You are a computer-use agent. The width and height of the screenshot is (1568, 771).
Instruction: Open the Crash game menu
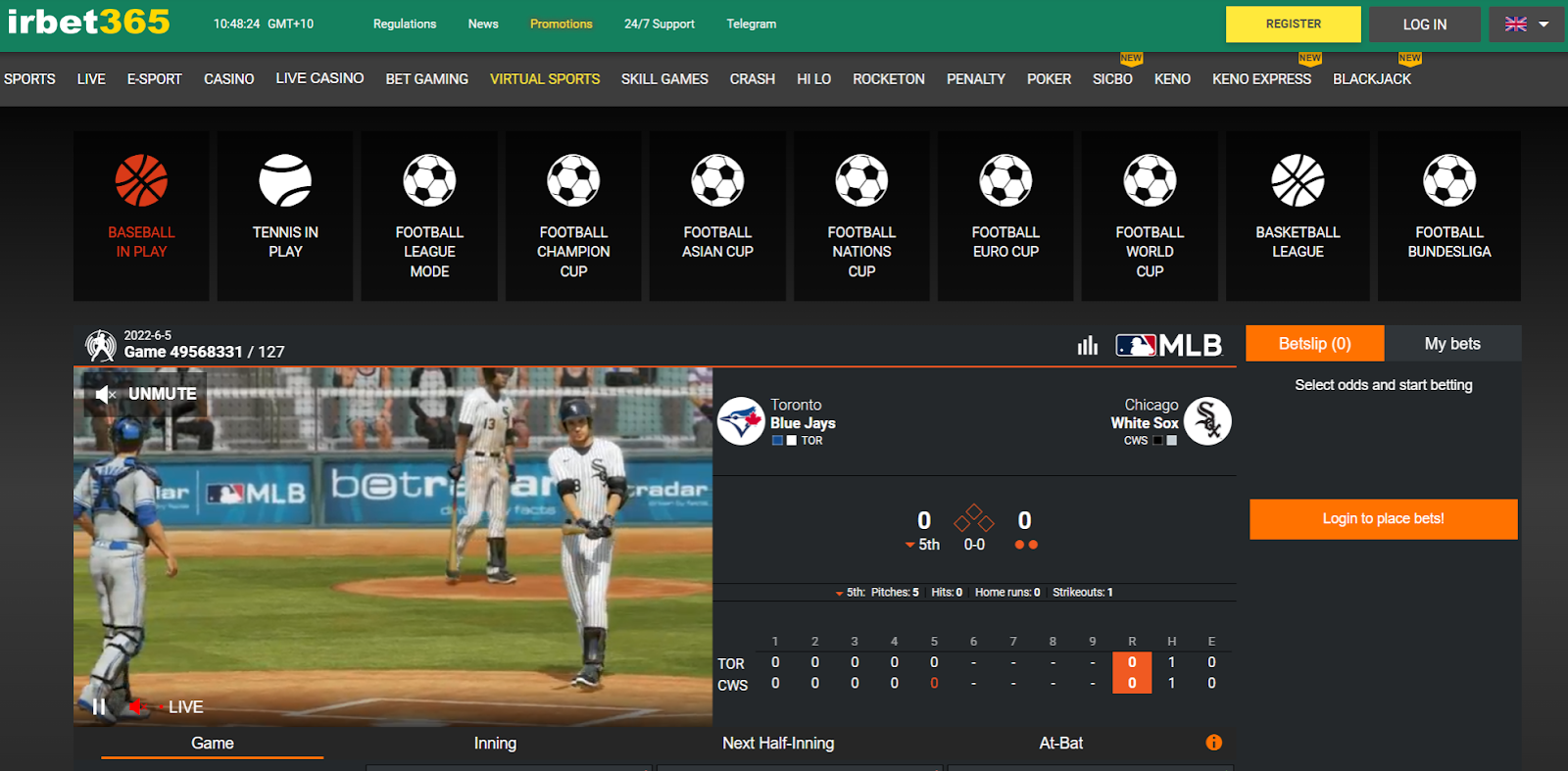[753, 78]
